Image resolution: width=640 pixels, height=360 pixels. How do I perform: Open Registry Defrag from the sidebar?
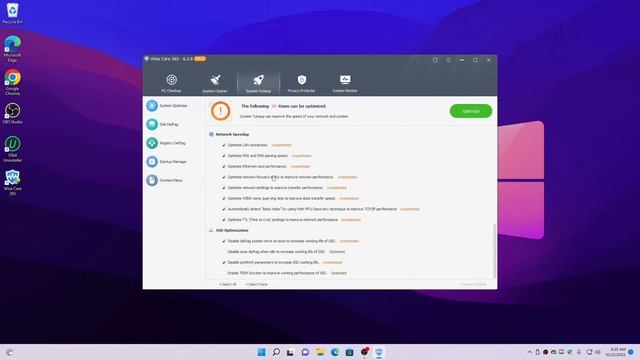pyautogui.click(x=167, y=143)
